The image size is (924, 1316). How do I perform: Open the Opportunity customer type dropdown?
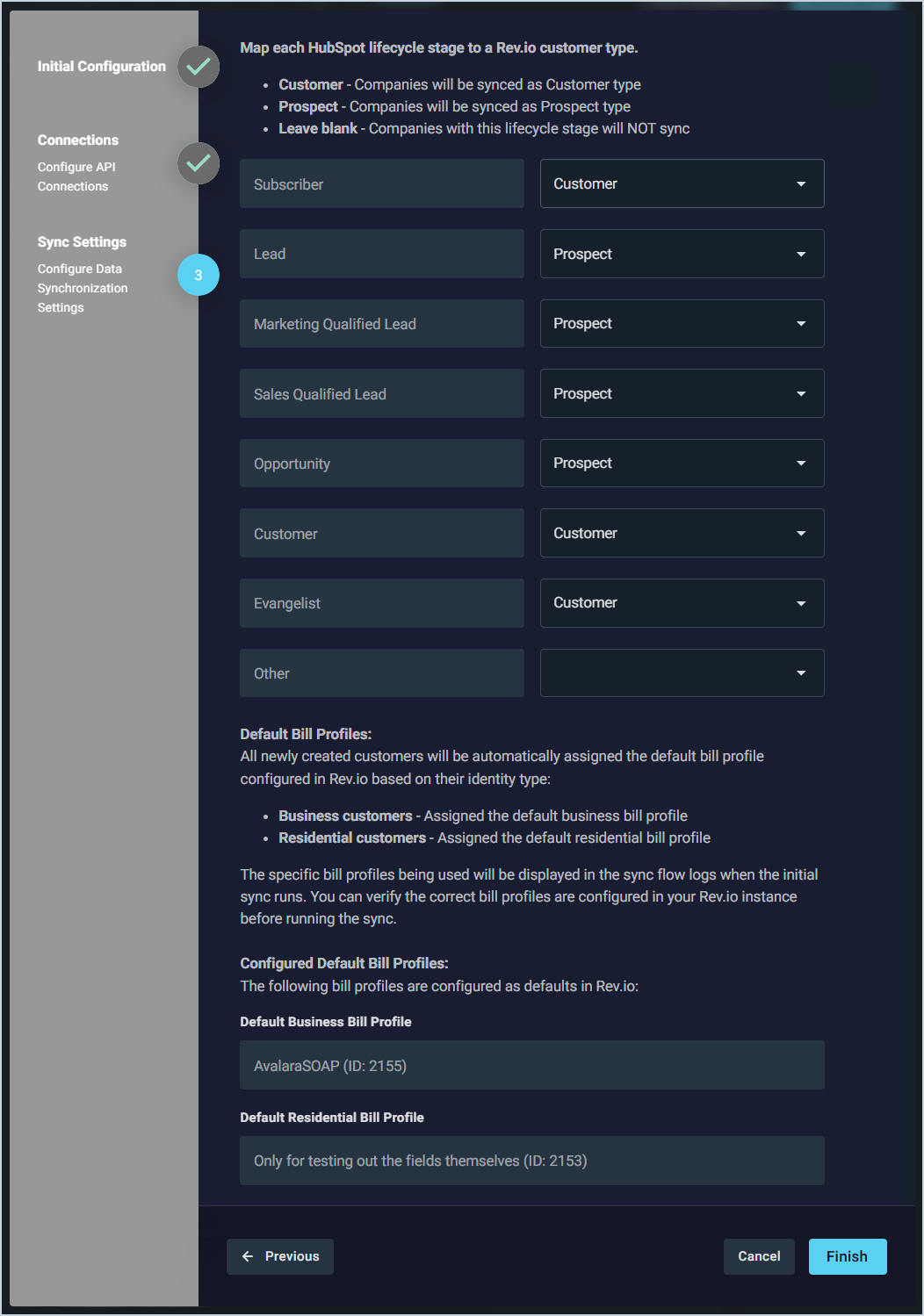(682, 463)
